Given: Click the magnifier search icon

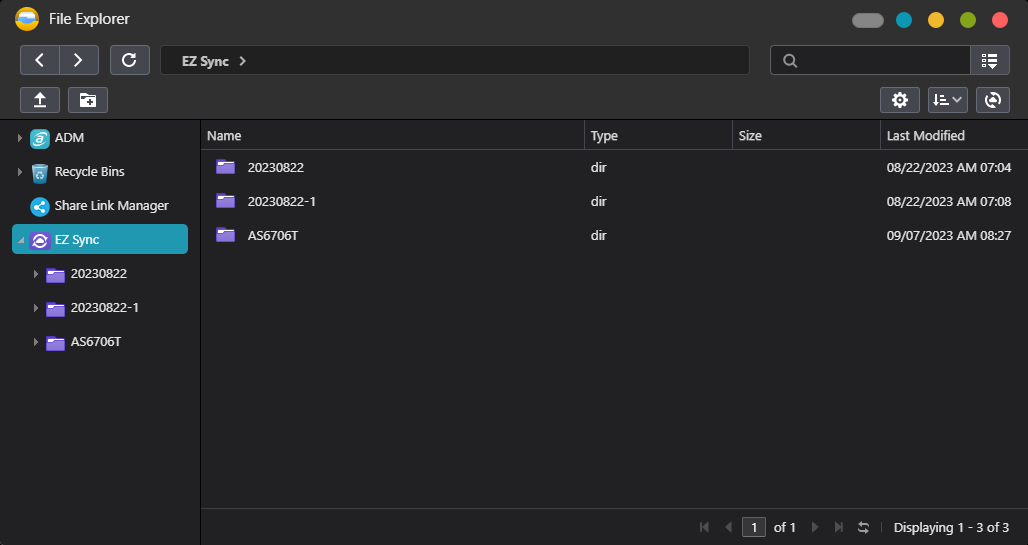Looking at the screenshot, I should tap(790, 61).
